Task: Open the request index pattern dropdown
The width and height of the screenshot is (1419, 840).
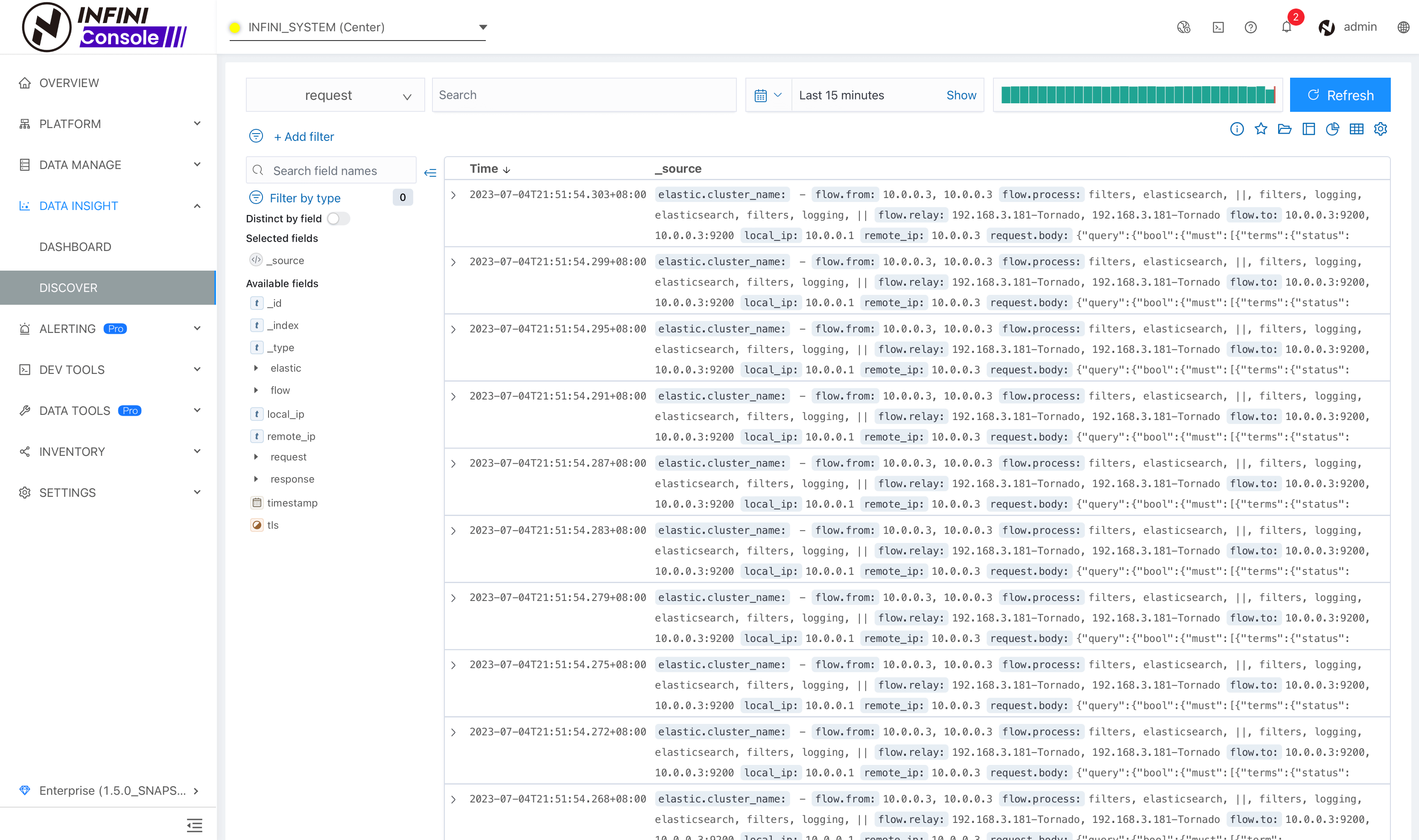Action: [x=335, y=95]
